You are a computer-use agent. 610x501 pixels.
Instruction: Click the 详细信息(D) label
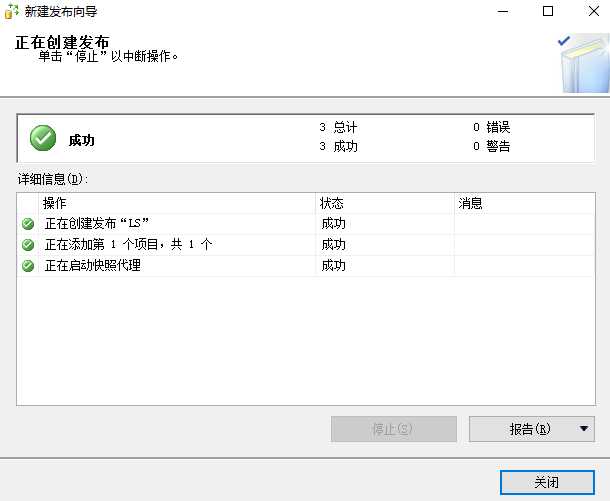pos(53,179)
